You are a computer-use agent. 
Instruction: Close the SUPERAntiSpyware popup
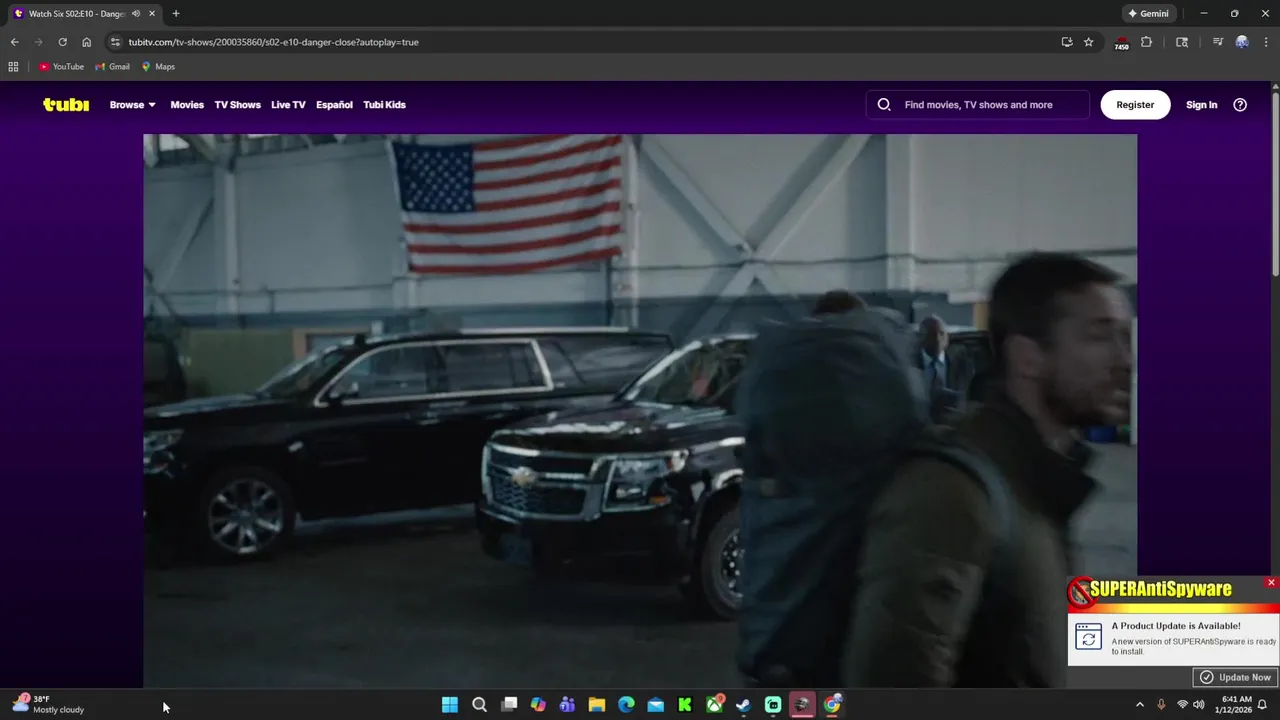tap(1271, 582)
